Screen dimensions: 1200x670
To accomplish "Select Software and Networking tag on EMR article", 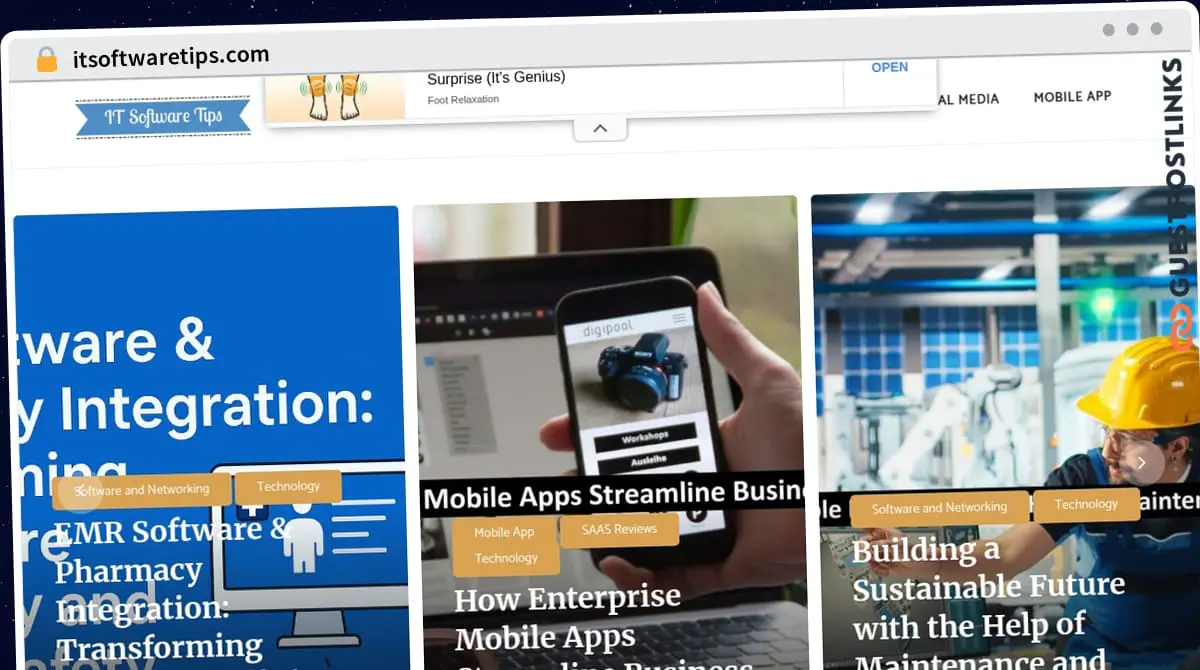I will tap(143, 489).
